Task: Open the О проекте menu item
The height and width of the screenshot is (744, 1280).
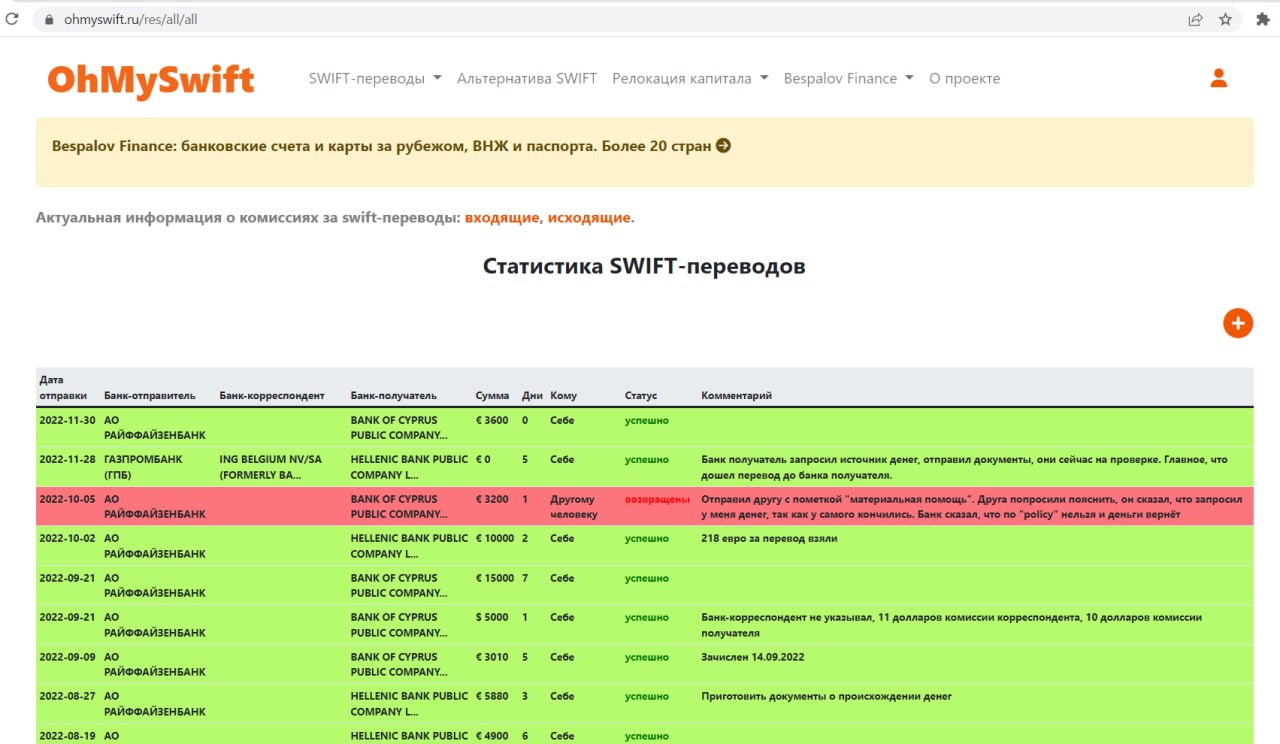Action: [x=964, y=78]
